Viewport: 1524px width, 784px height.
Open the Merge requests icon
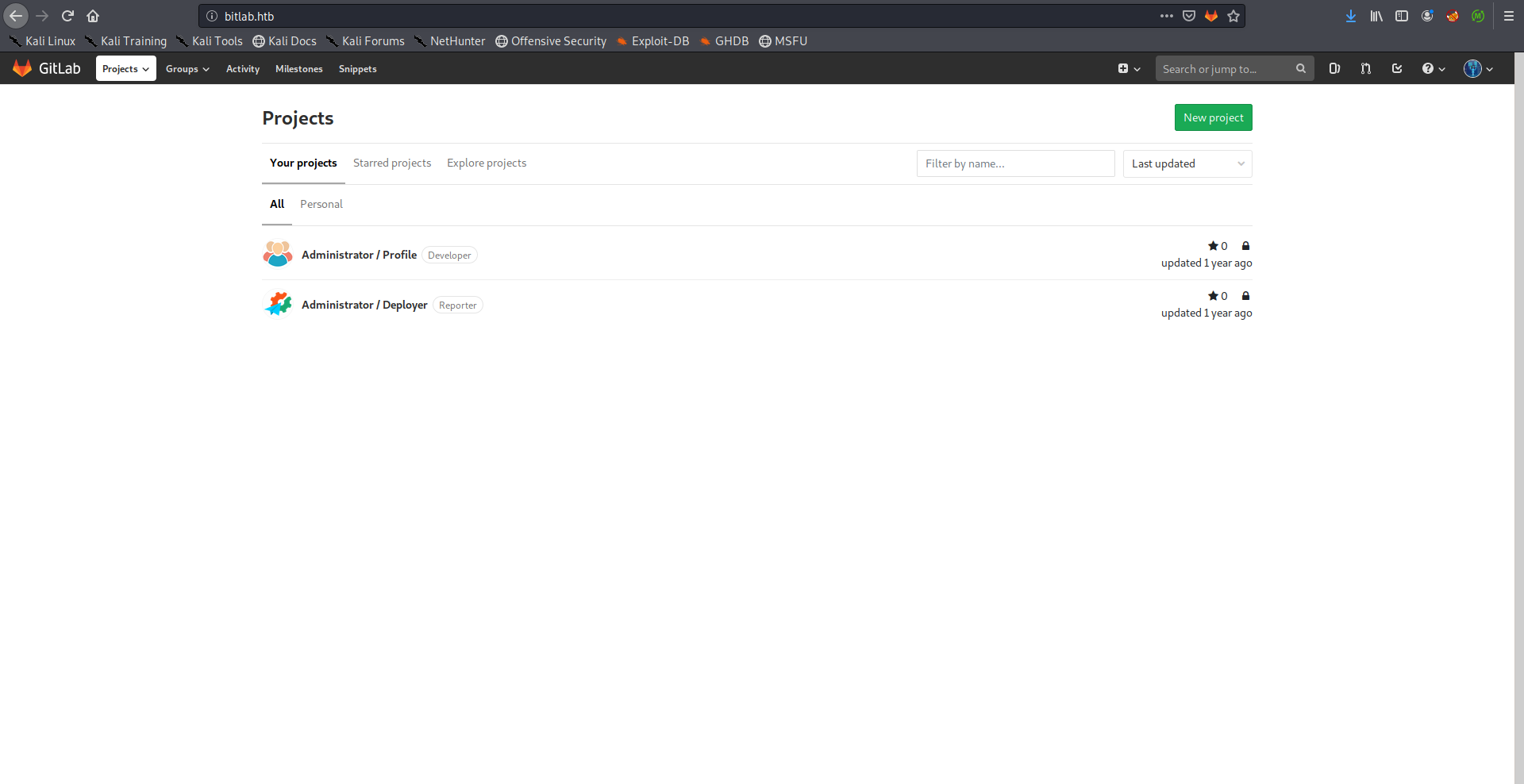1365,69
